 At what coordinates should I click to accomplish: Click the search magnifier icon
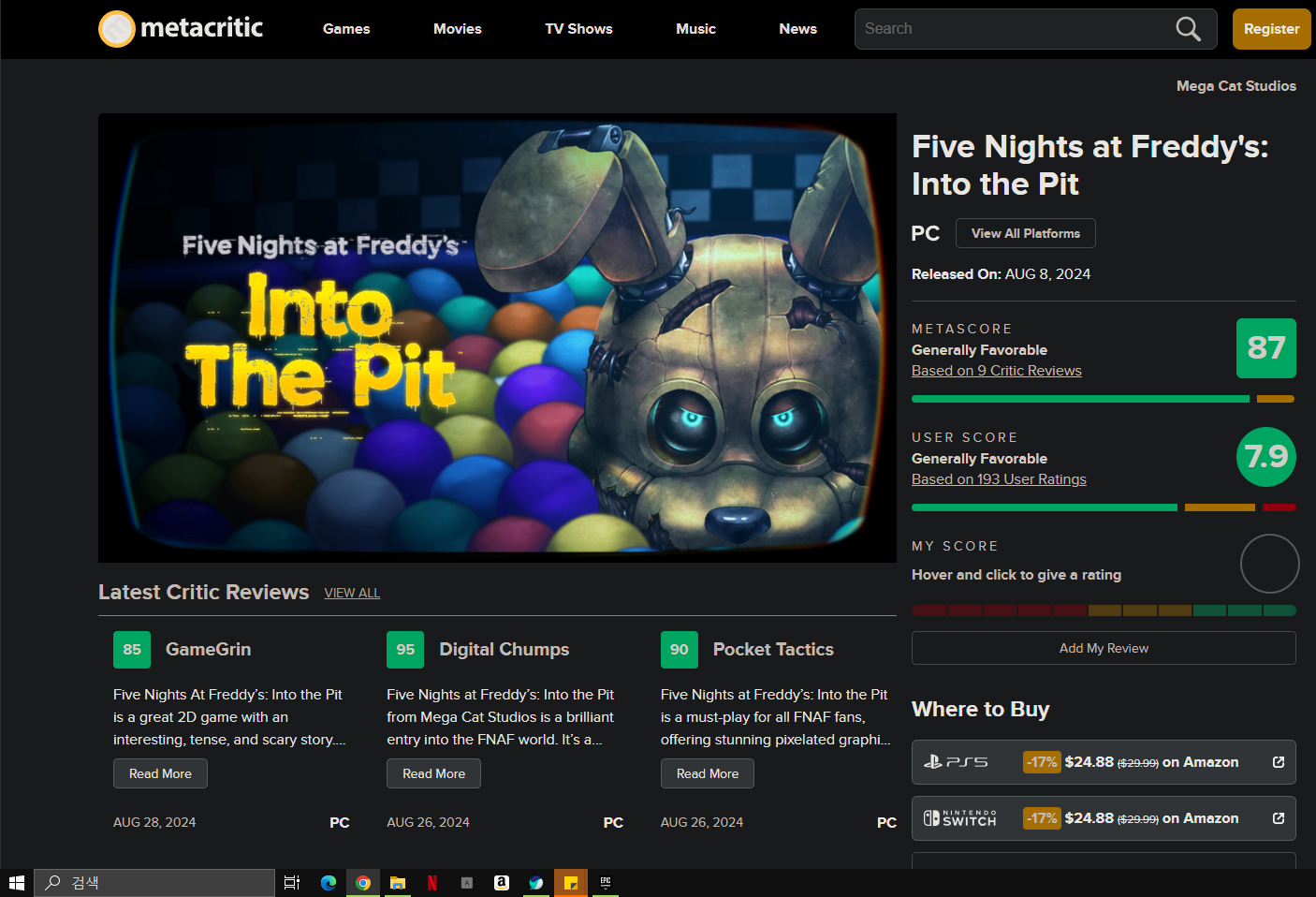click(x=1188, y=29)
